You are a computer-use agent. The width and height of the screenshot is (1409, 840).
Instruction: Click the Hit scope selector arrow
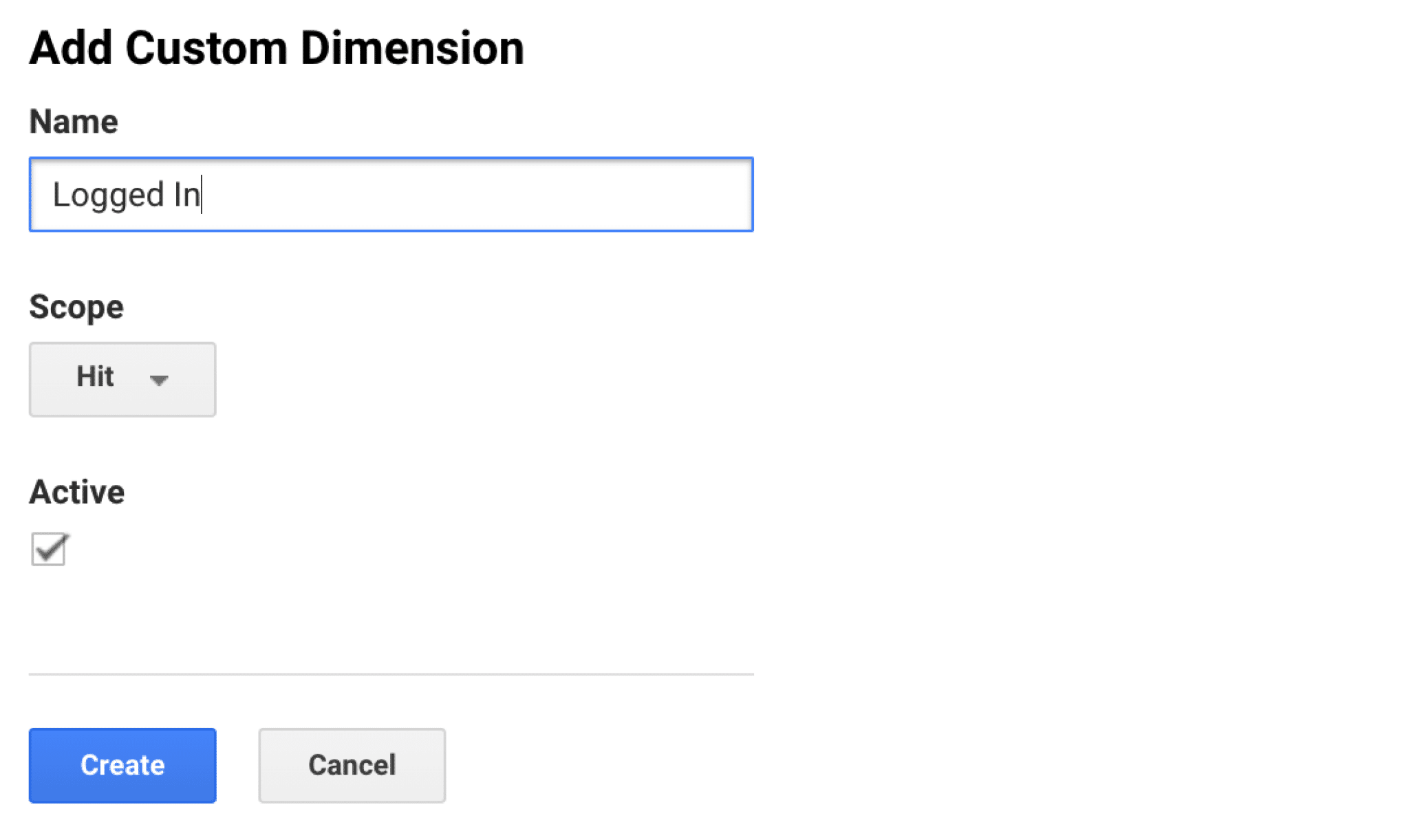tap(159, 381)
